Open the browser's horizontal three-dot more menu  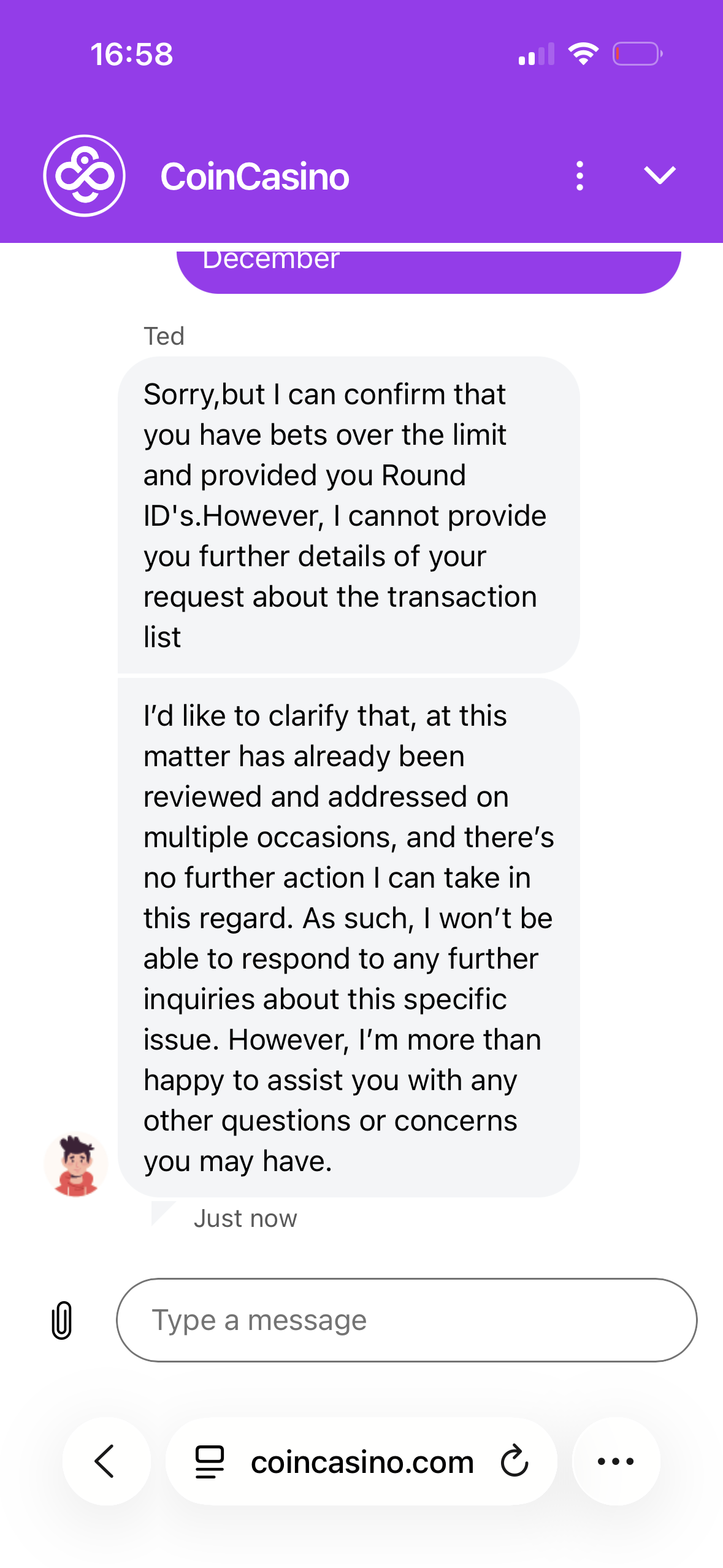(x=616, y=1461)
